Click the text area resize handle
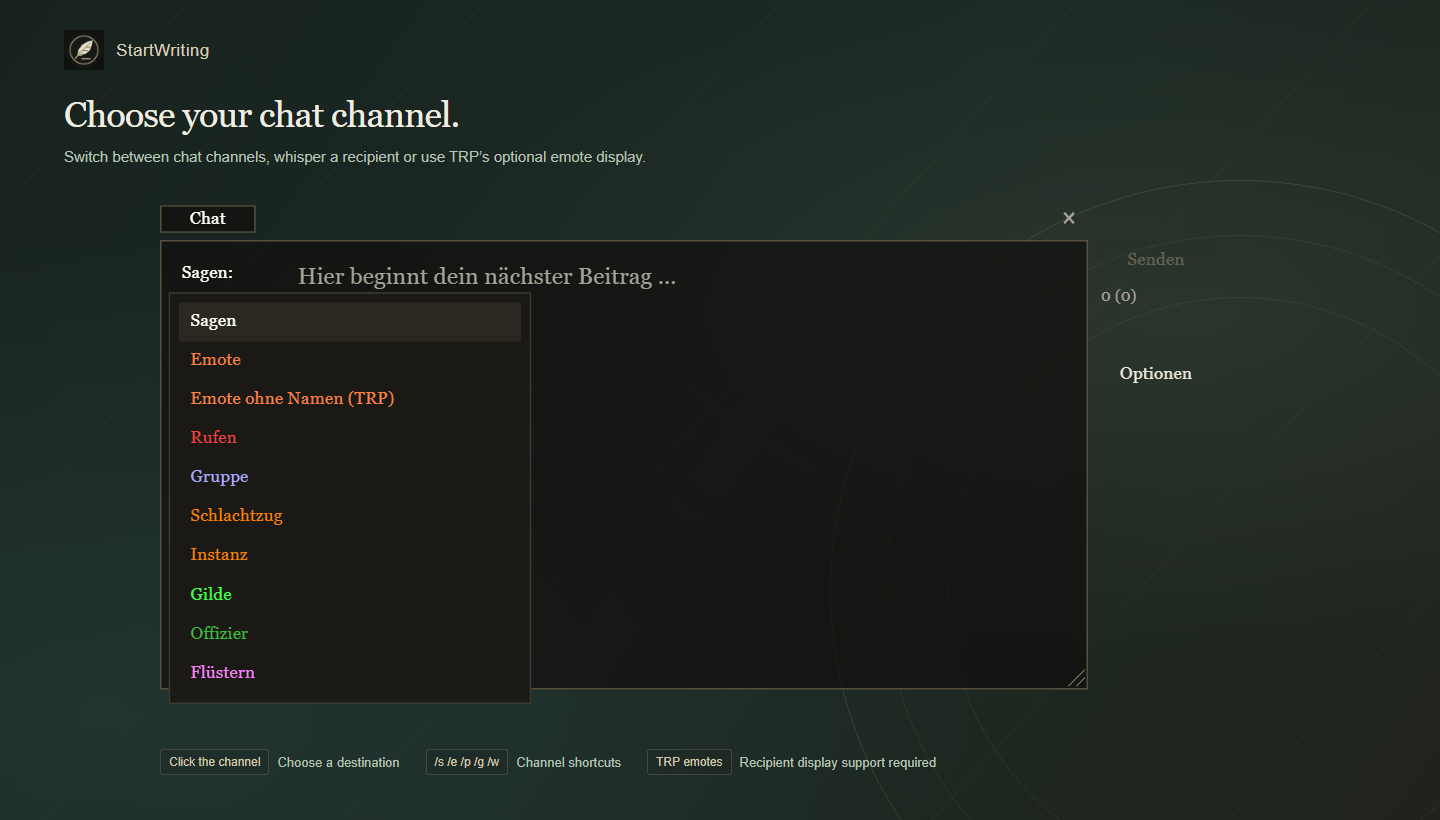The image size is (1440, 820). coord(1076,678)
